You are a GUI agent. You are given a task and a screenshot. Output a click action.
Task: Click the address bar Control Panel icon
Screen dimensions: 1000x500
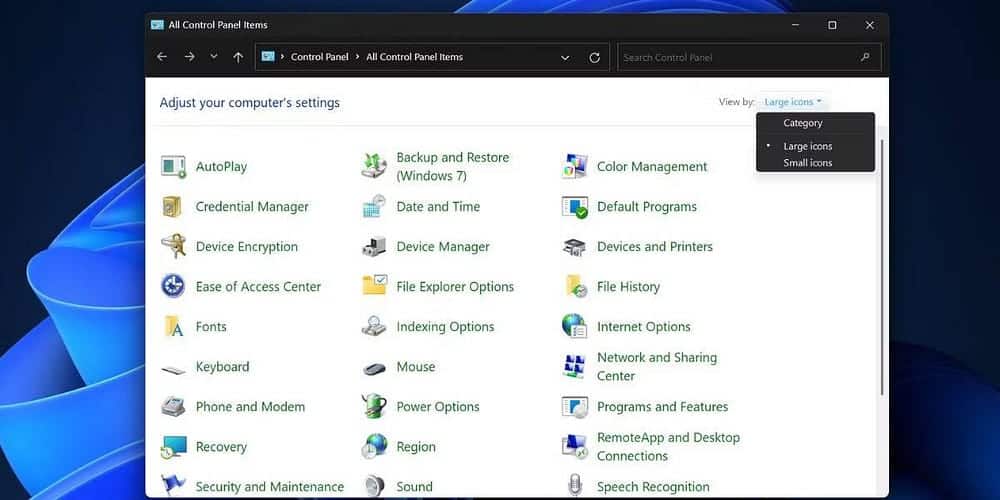[x=268, y=57]
